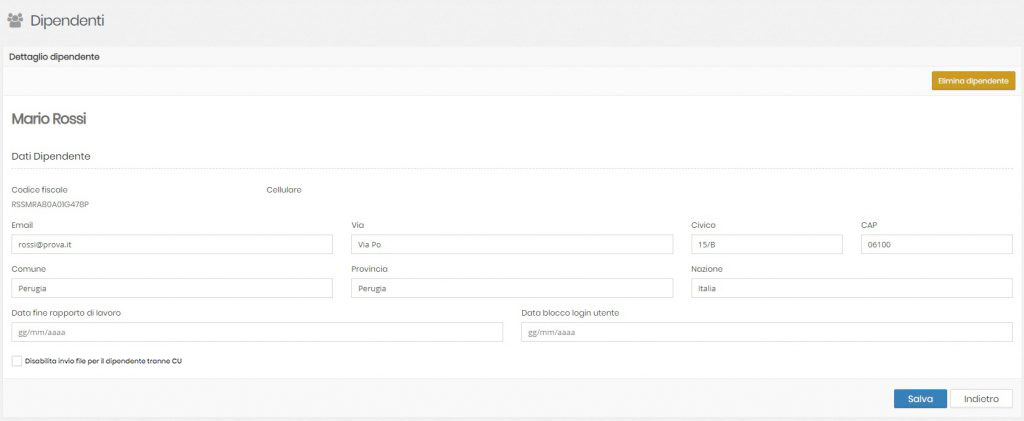Image resolution: width=1024 pixels, height=421 pixels.
Task: Click the Via input containing Via Po
Action: [x=512, y=245]
